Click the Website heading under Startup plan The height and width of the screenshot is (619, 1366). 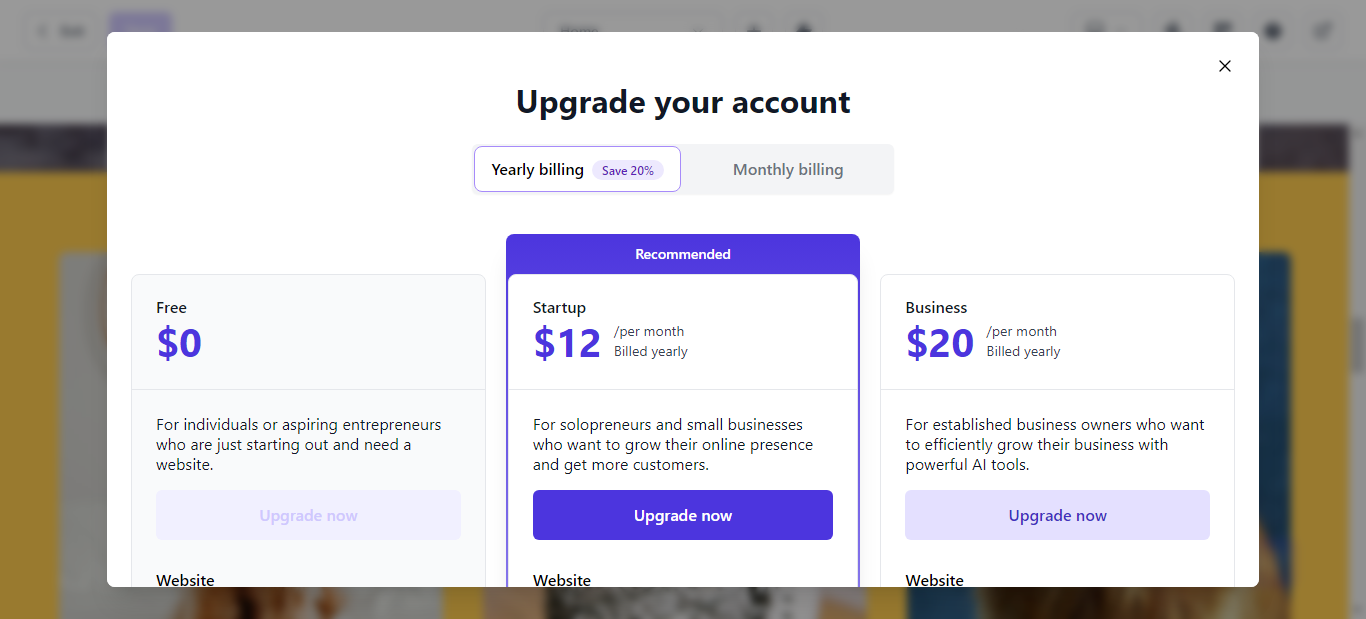[x=562, y=580]
